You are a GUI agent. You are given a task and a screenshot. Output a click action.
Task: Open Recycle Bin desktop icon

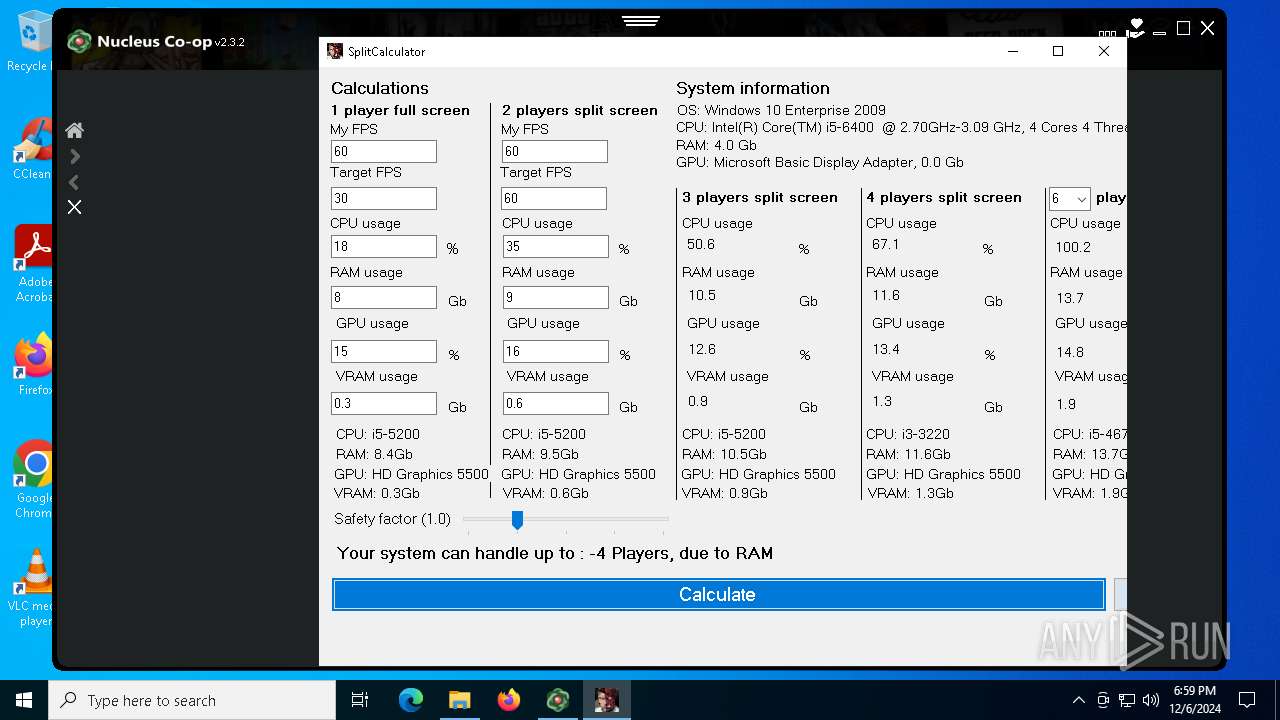[x=33, y=41]
